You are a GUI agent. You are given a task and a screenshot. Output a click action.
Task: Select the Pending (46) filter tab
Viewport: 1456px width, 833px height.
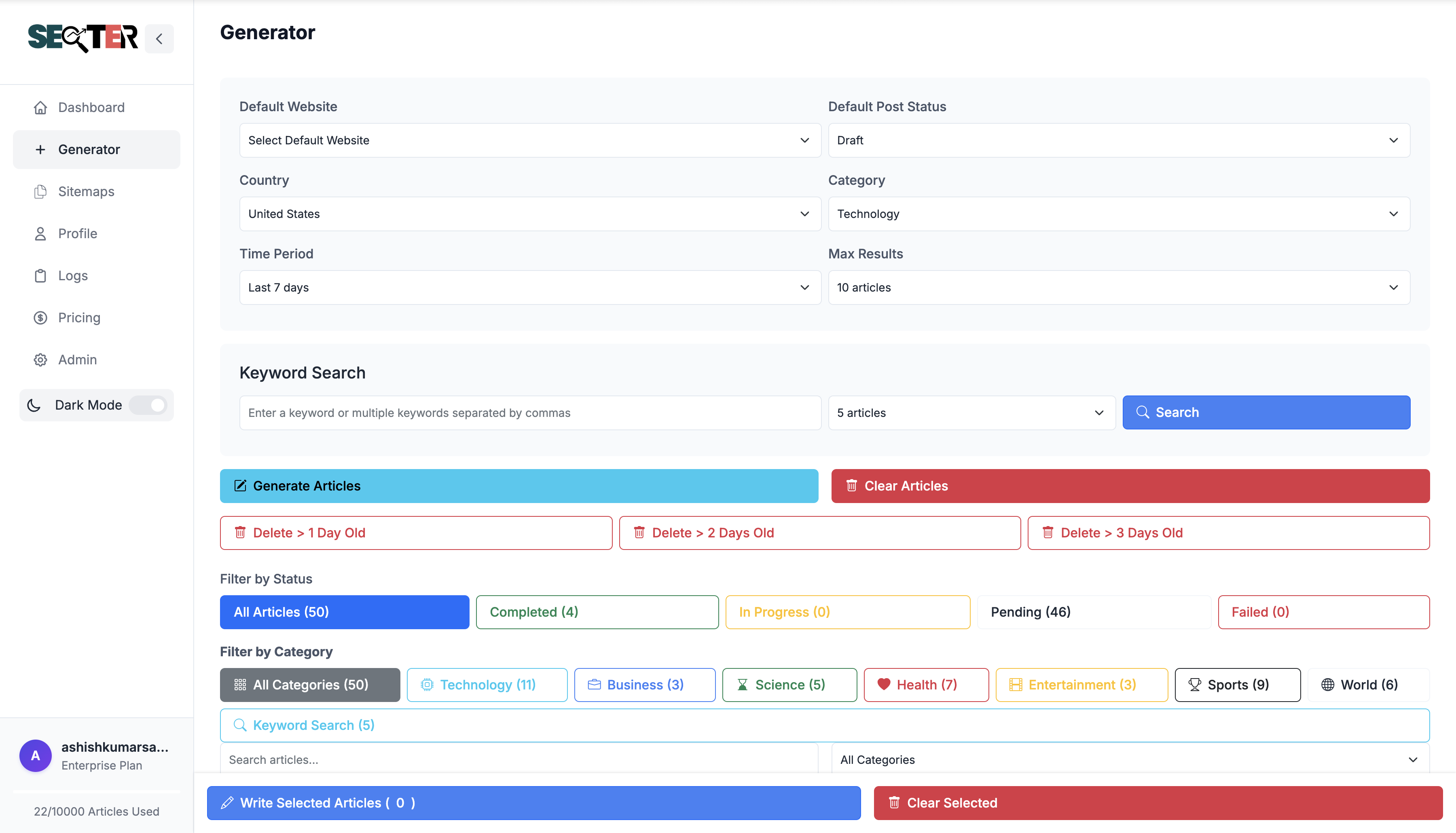(1093, 612)
